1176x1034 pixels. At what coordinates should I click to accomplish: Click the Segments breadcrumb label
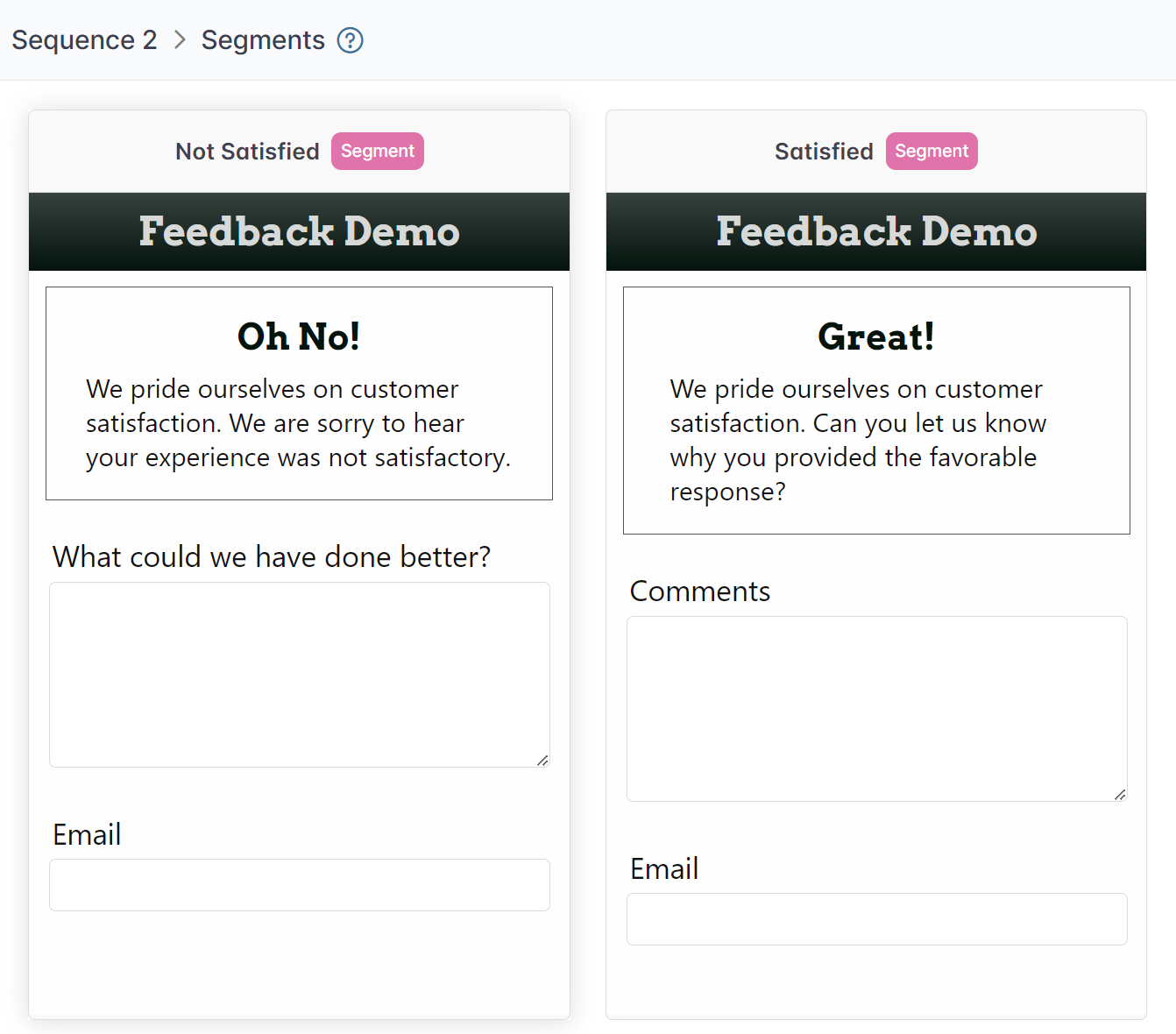[x=263, y=40]
